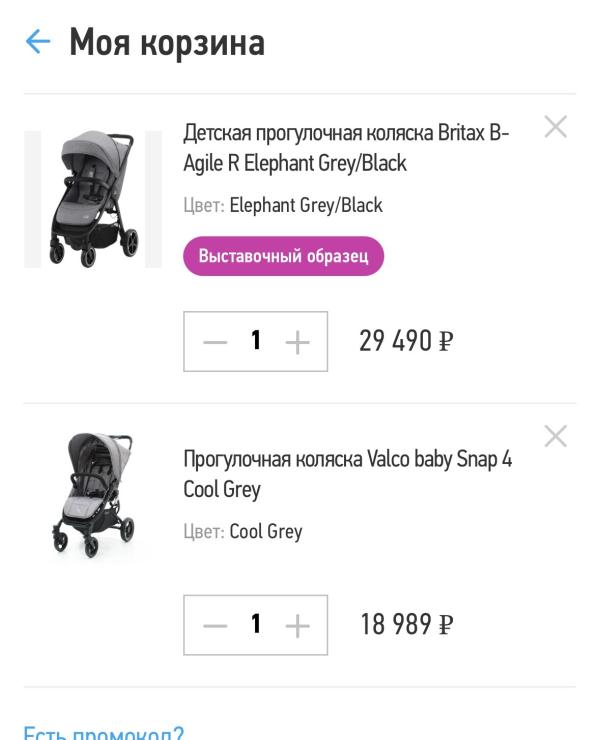Image resolution: width=600 pixels, height=740 pixels.
Task: Increase quantity of the Britax stroller
Action: click(x=297, y=342)
